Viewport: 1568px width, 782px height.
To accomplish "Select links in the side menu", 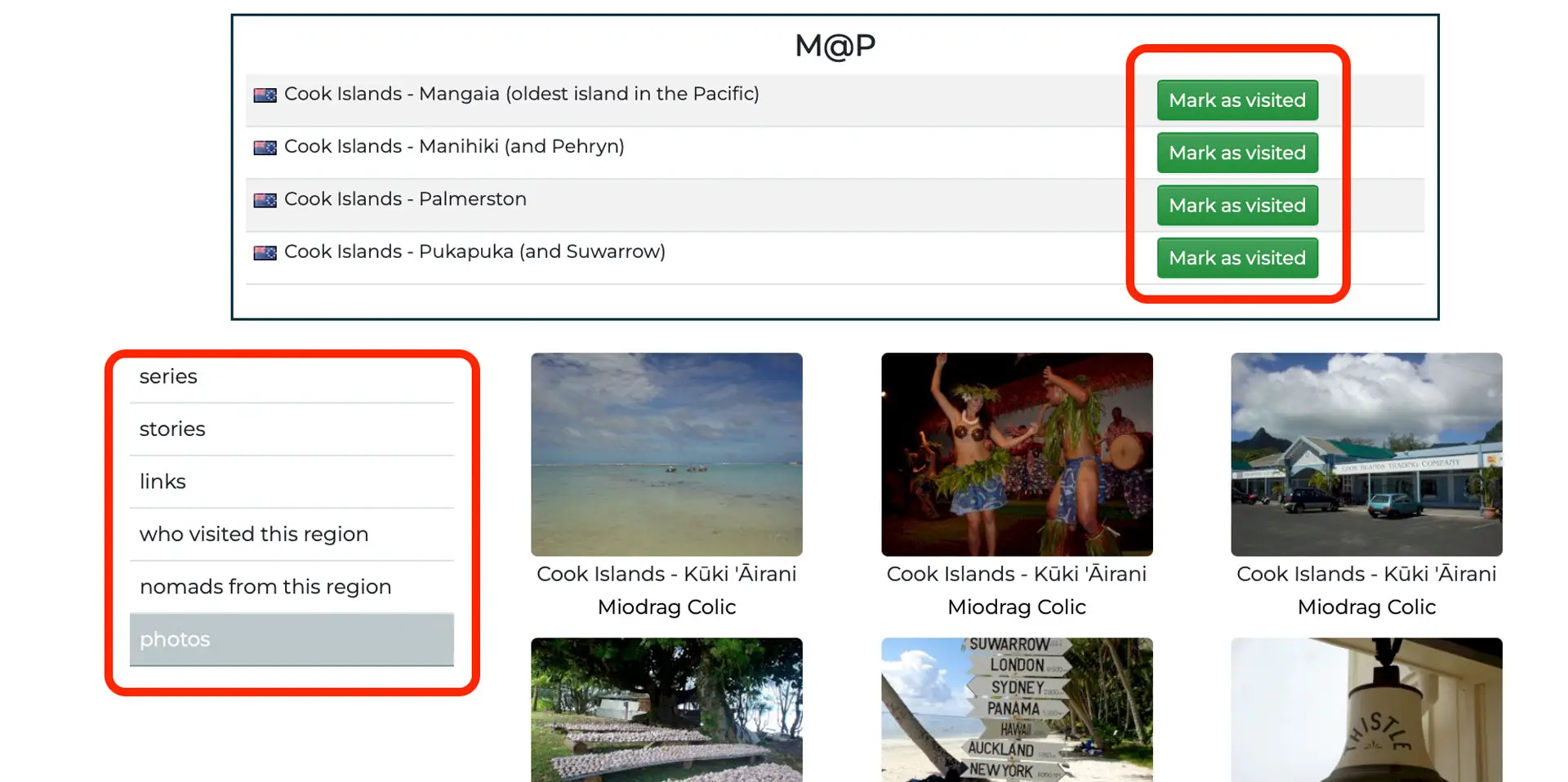I will [x=163, y=482].
